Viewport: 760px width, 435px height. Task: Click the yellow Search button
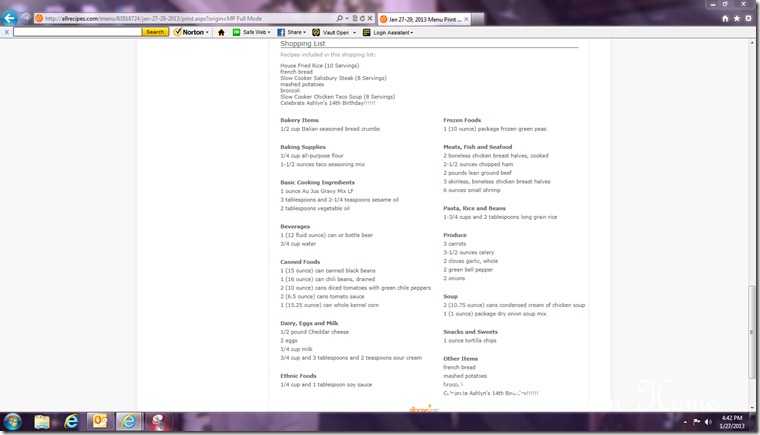pos(155,32)
